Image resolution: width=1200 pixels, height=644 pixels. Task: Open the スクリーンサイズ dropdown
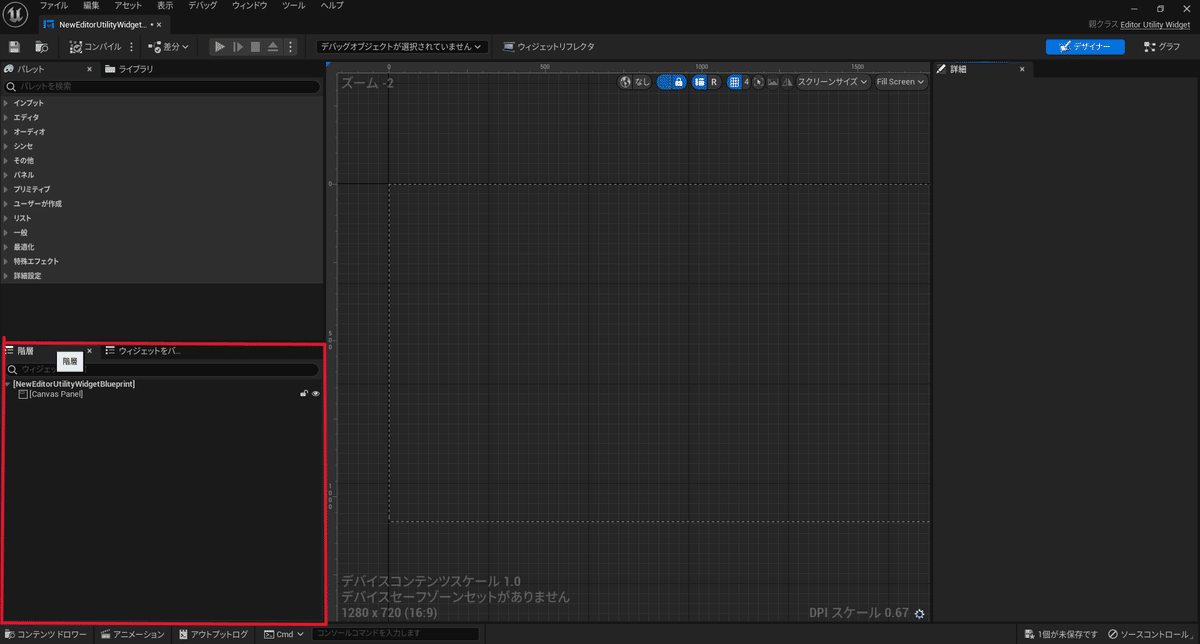click(833, 82)
